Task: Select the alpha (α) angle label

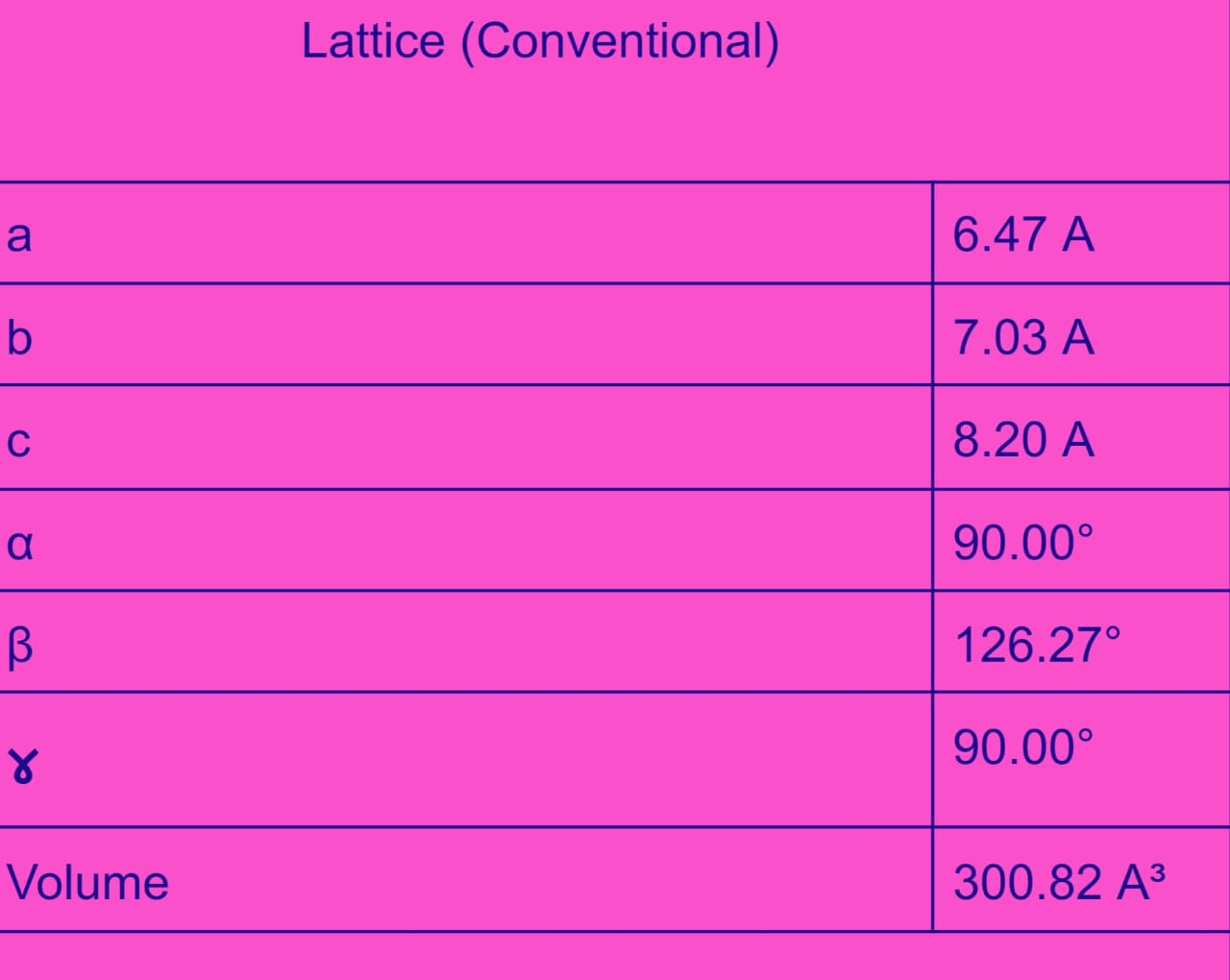Action: (19, 544)
